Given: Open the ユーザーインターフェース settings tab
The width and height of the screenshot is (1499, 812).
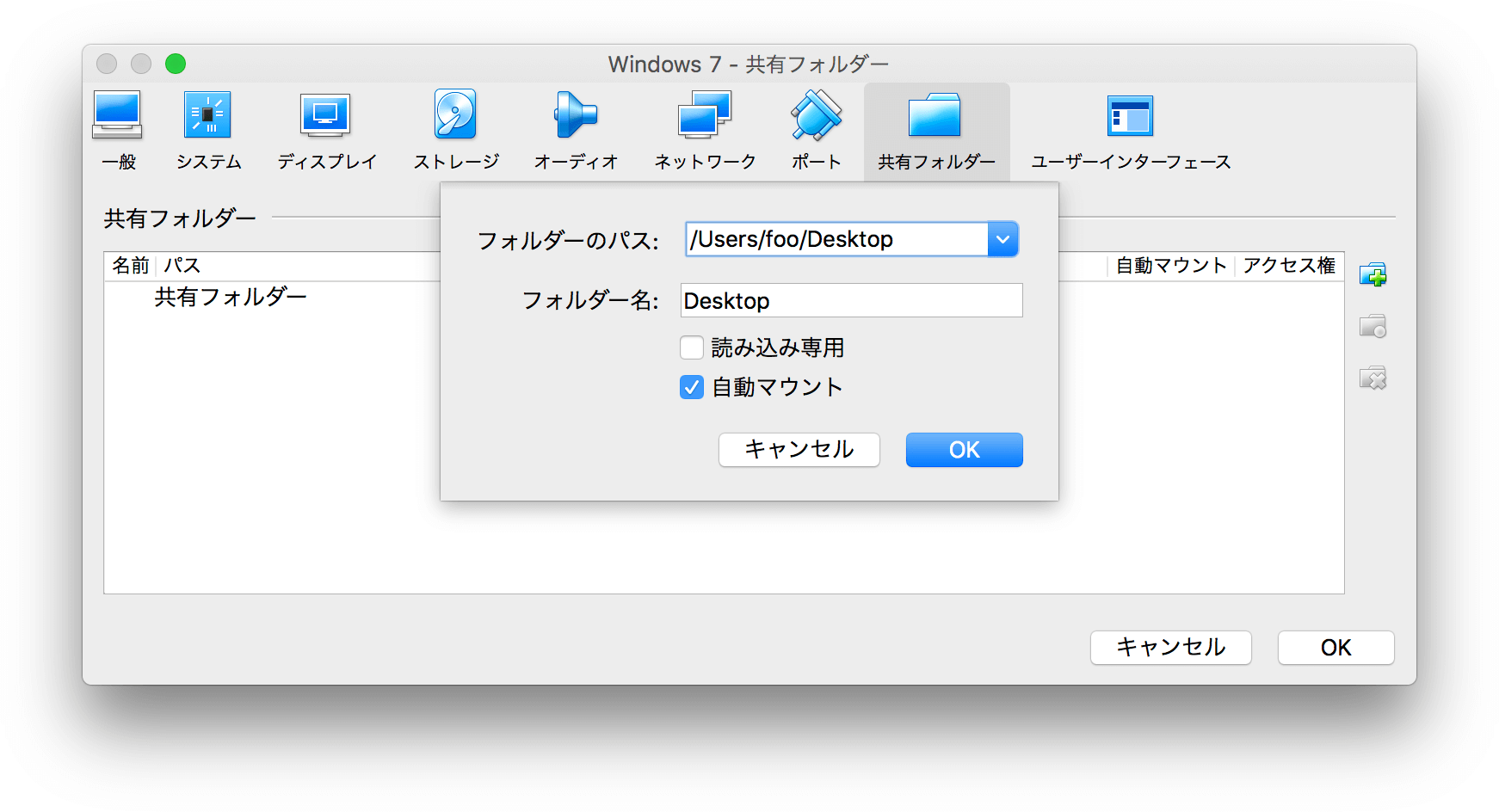Looking at the screenshot, I should (x=1130, y=129).
